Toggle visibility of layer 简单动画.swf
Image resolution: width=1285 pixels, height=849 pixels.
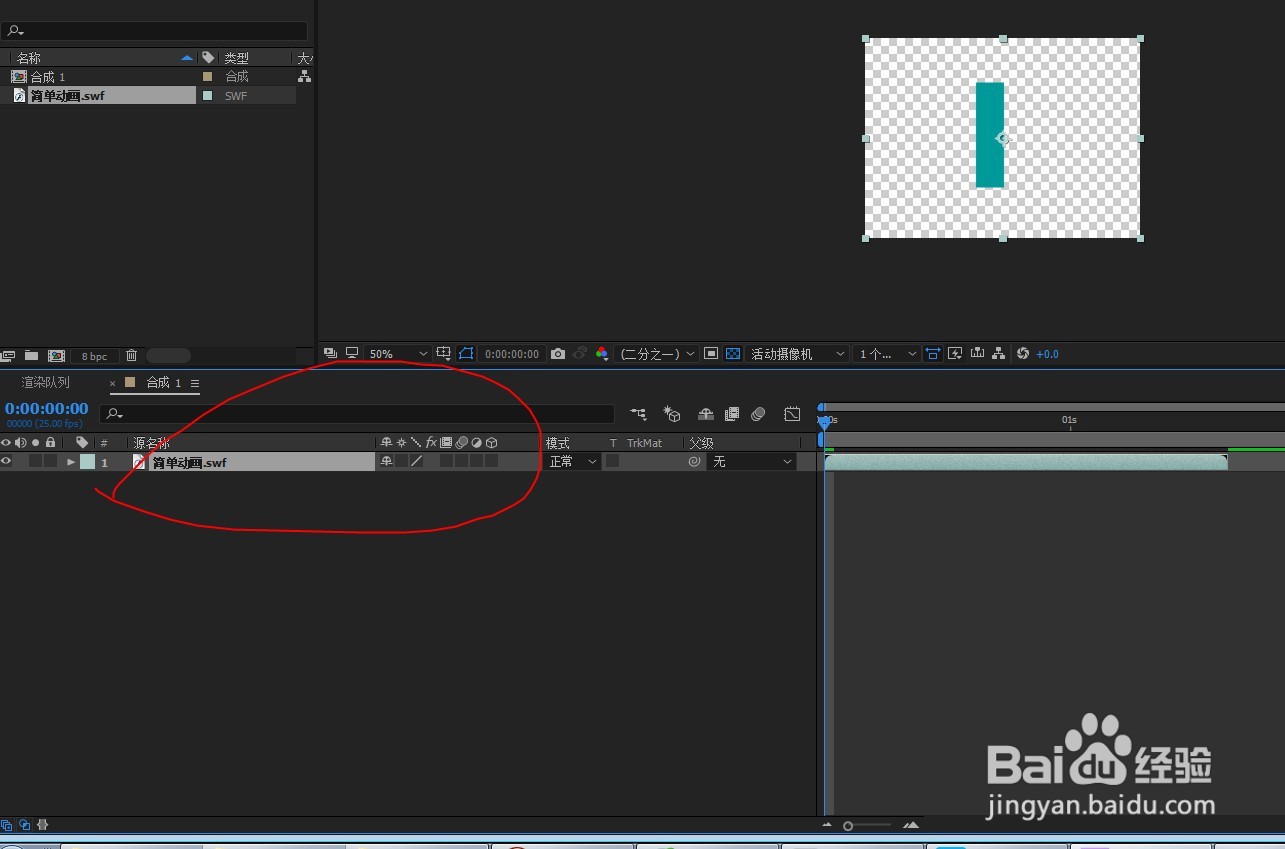[6, 461]
